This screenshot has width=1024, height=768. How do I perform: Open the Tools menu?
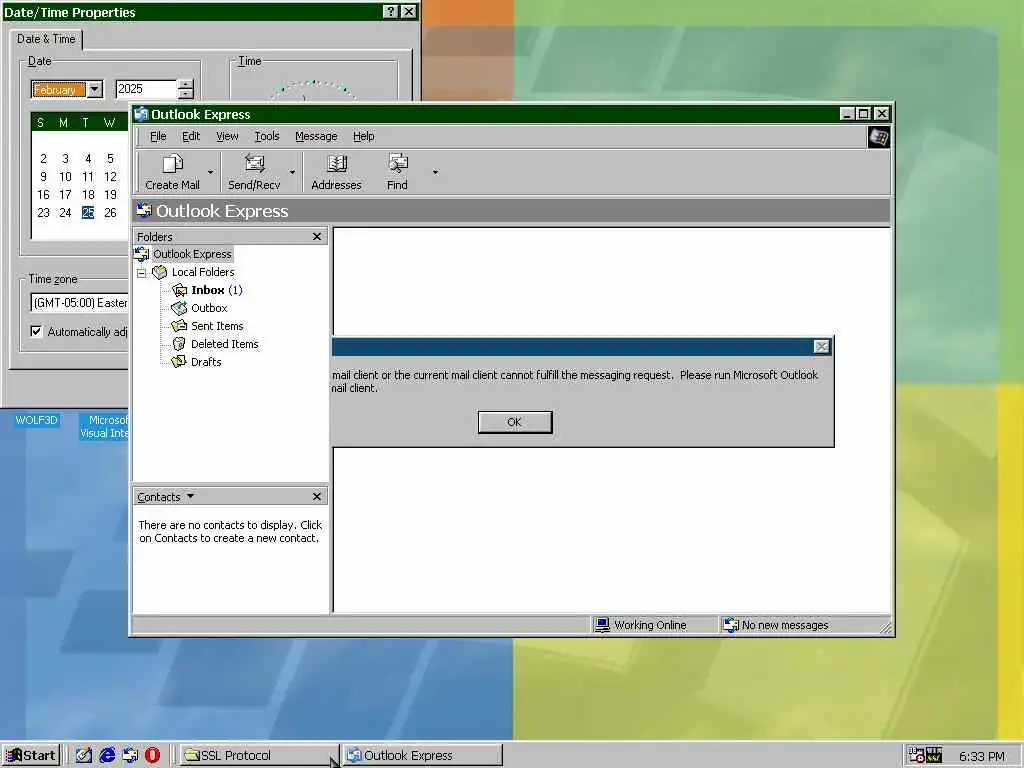[266, 136]
